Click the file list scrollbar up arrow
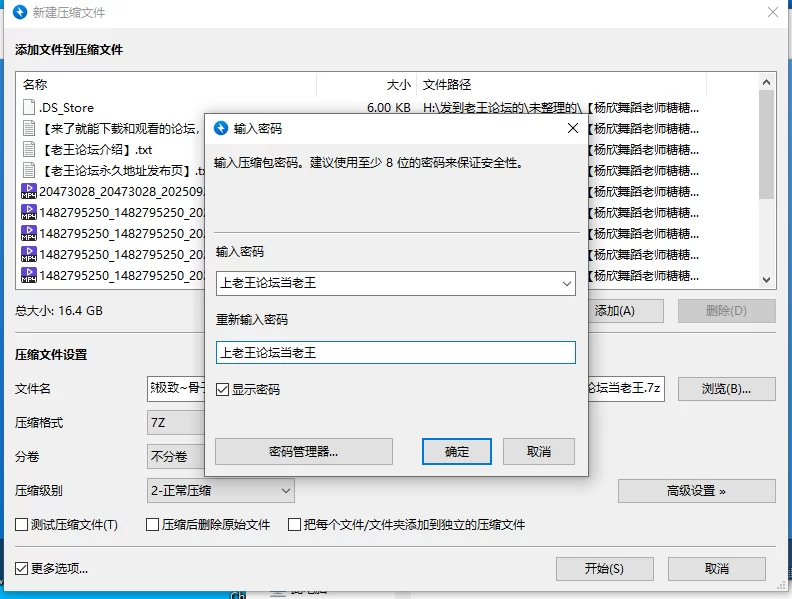 766,82
